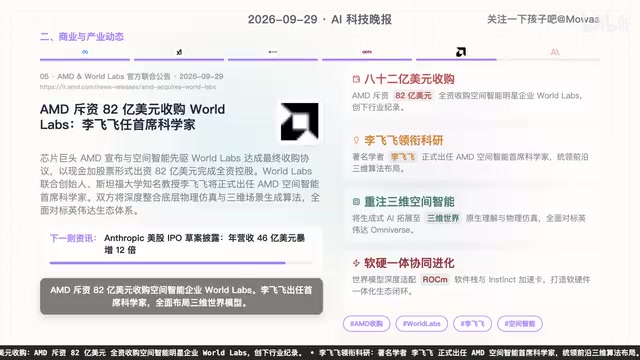Click the scrolling news ticker at bottom
Screen dimensions: 640x360
coord(320,353)
